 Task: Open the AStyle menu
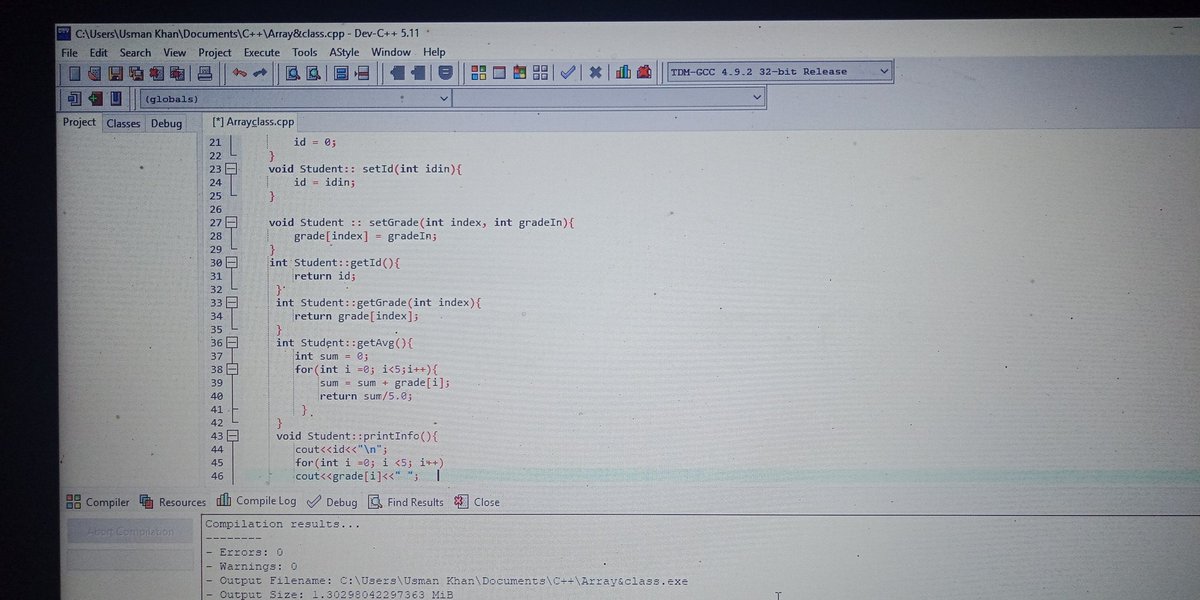344,53
